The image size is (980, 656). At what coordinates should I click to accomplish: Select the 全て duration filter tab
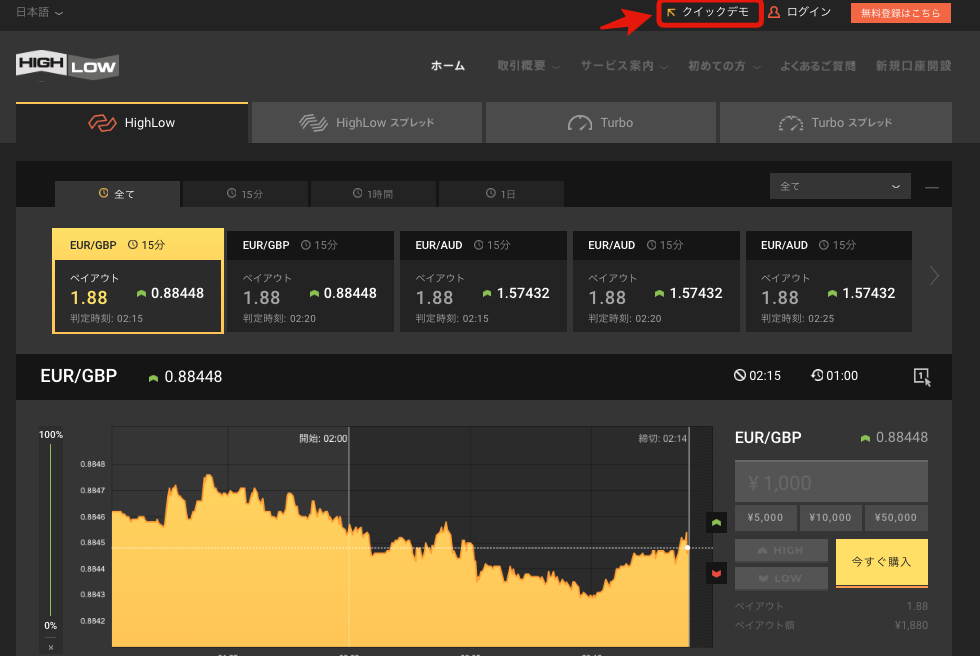tap(118, 194)
